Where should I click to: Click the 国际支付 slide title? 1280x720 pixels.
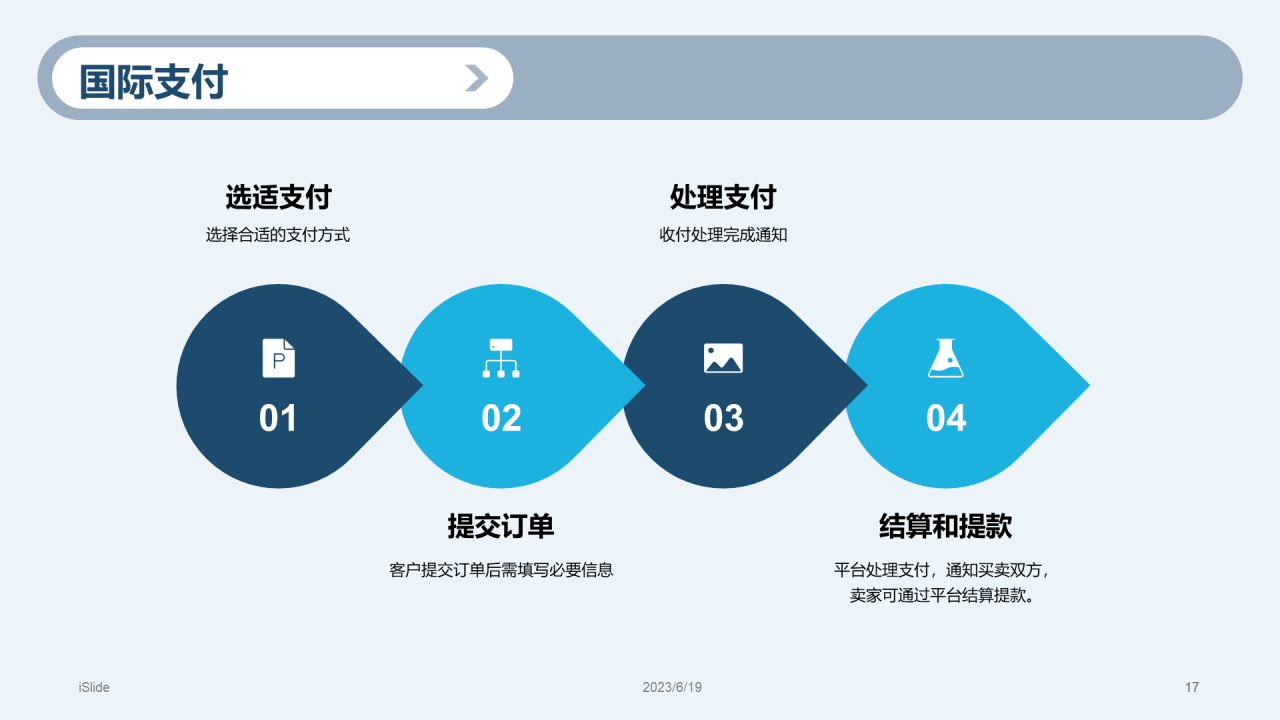[154, 82]
